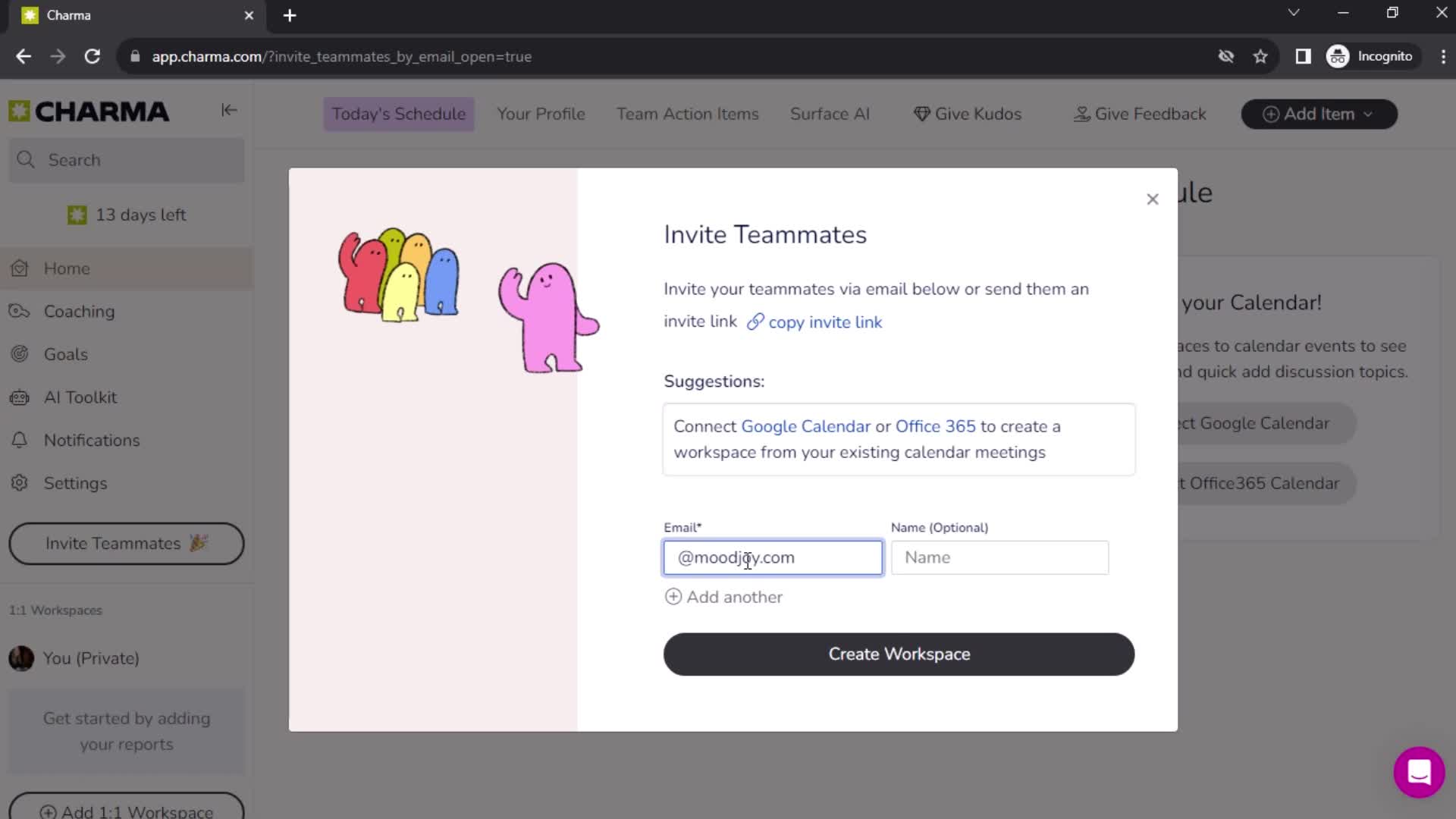
Task: Open Settings page
Action: coord(75,483)
